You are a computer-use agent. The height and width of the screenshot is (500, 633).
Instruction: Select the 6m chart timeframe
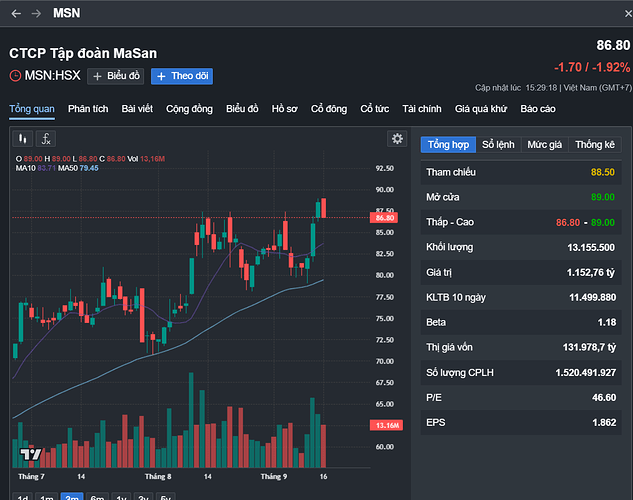(x=97, y=497)
